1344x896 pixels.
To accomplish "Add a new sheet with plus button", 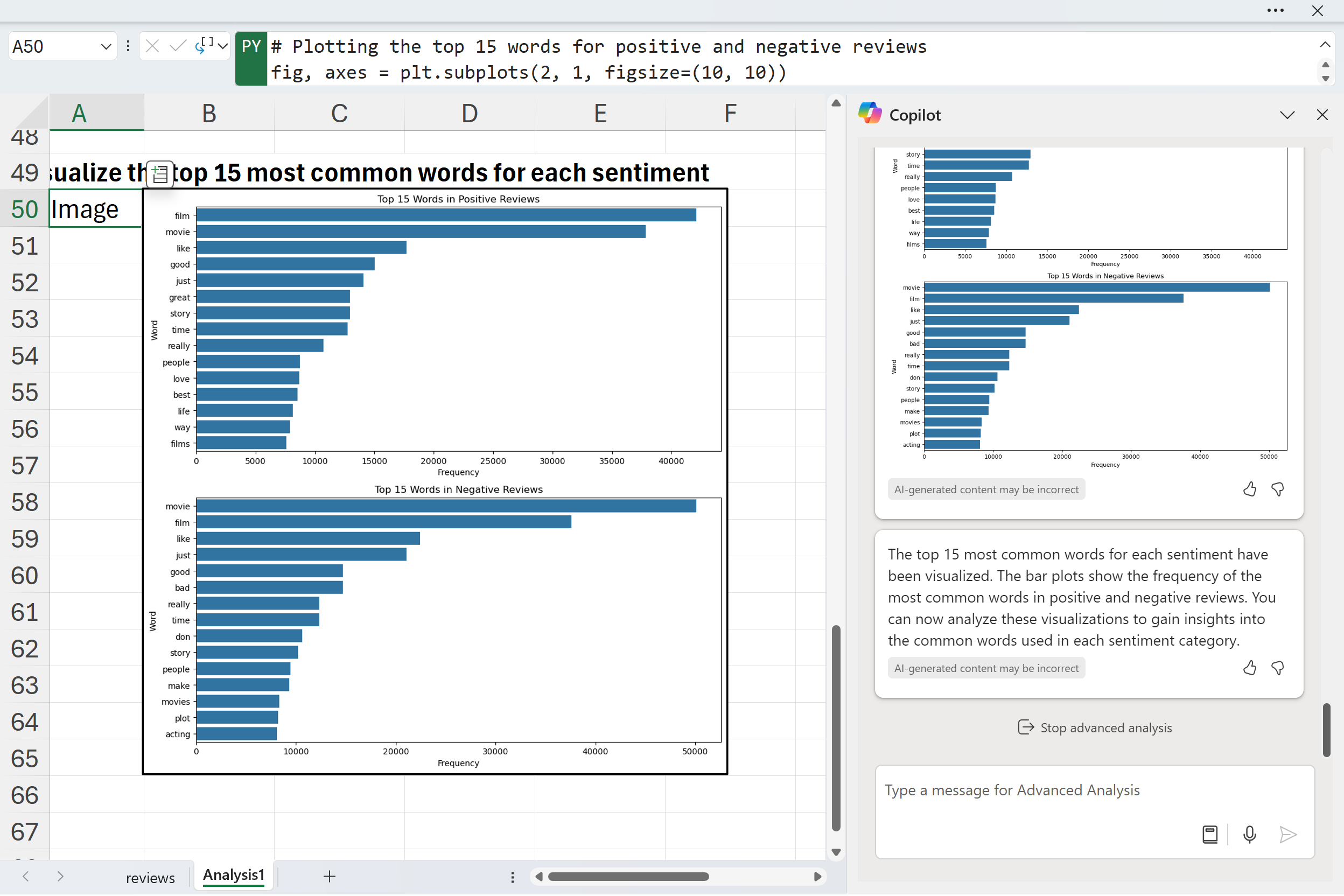I will (329, 876).
